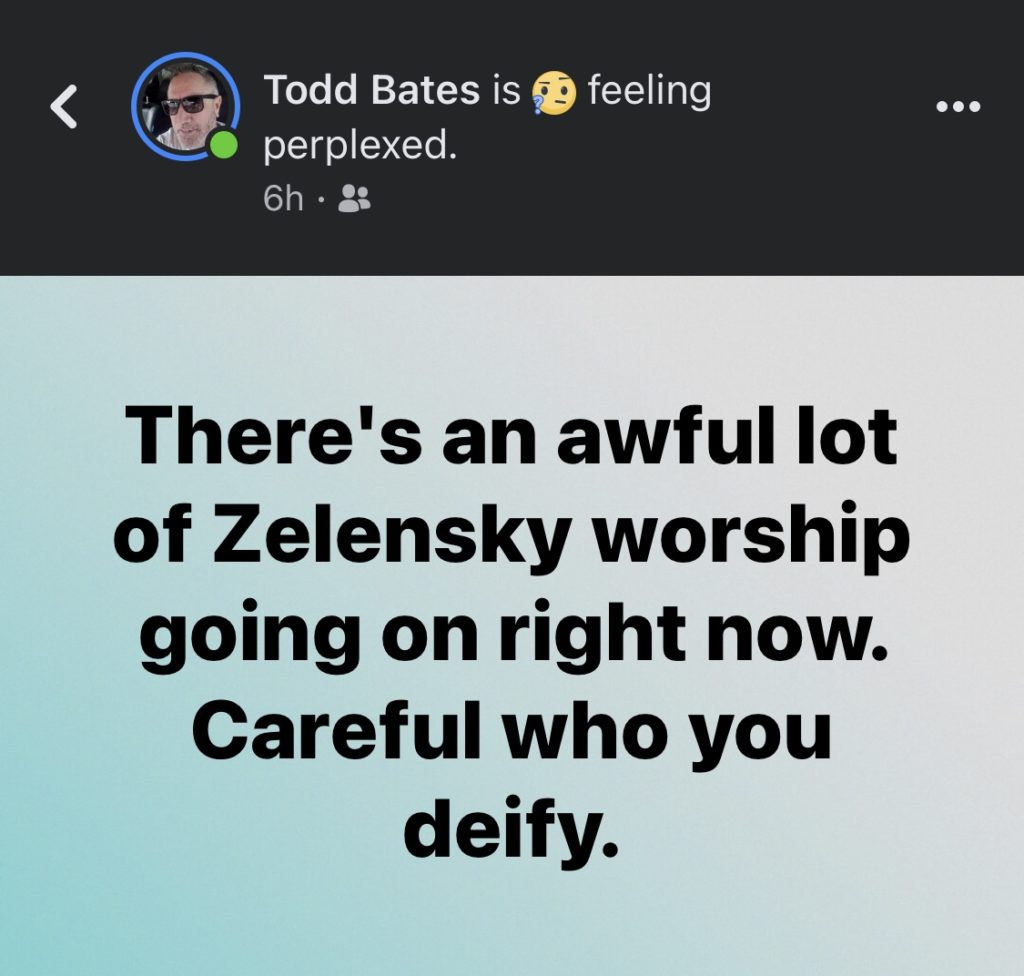The image size is (1024, 976).
Task: Click the 6h post timestamp
Action: pyautogui.click(x=283, y=200)
